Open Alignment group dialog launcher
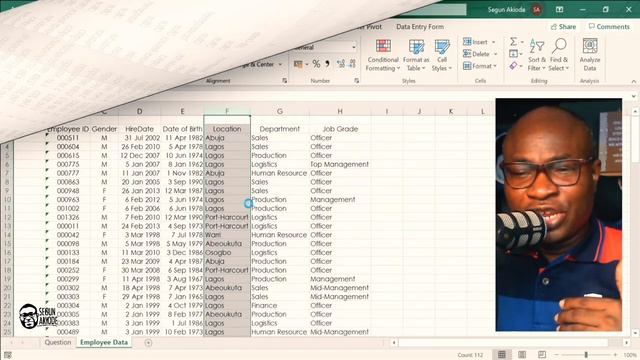The image size is (640, 360). [x=284, y=81]
